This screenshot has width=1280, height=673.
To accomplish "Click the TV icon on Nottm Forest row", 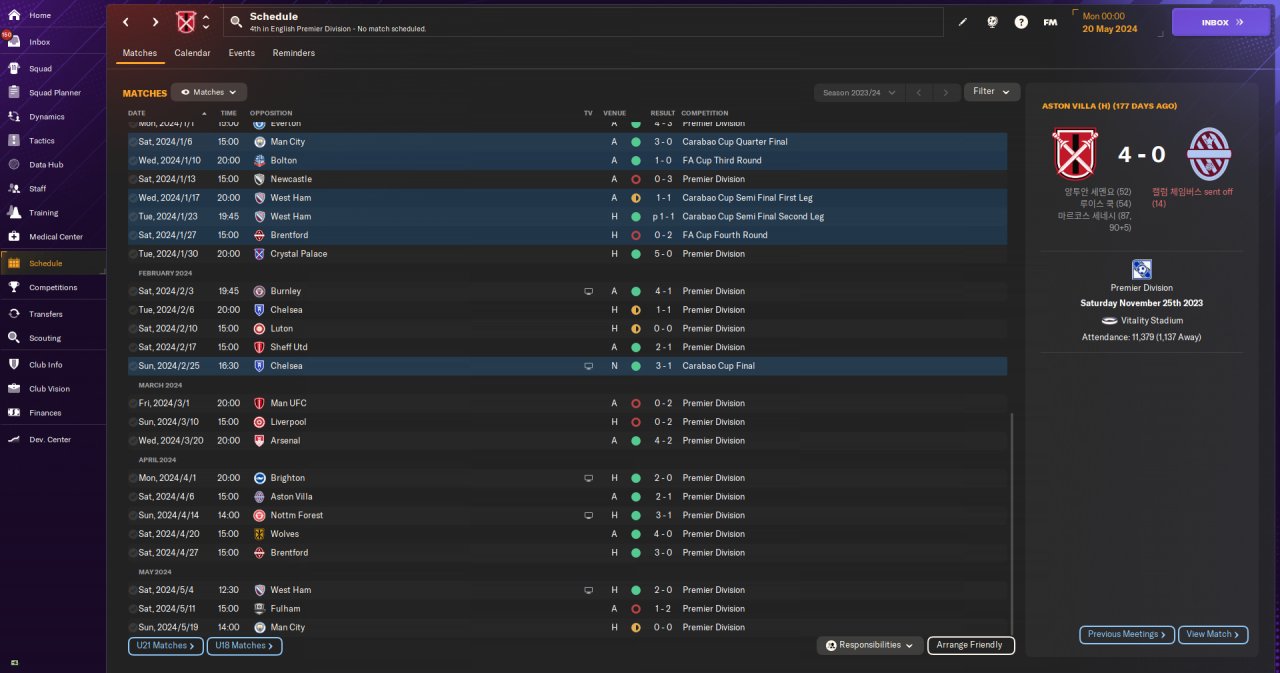I will 588,516.
